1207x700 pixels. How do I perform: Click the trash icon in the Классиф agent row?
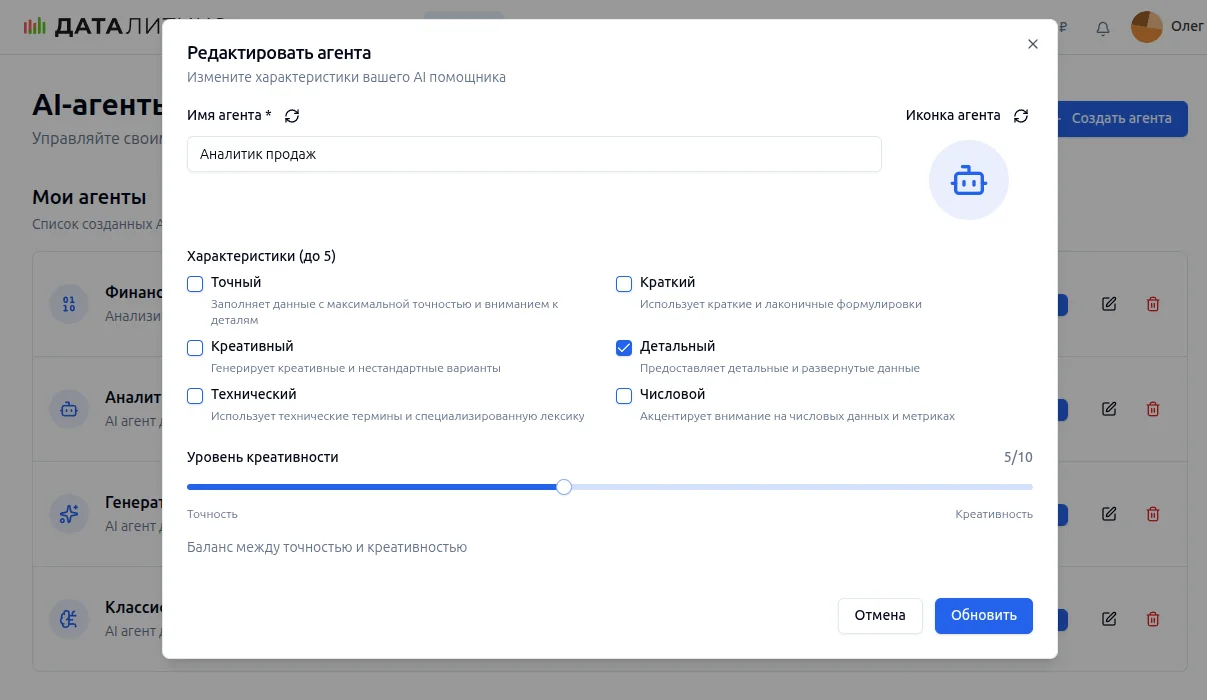(x=1153, y=619)
